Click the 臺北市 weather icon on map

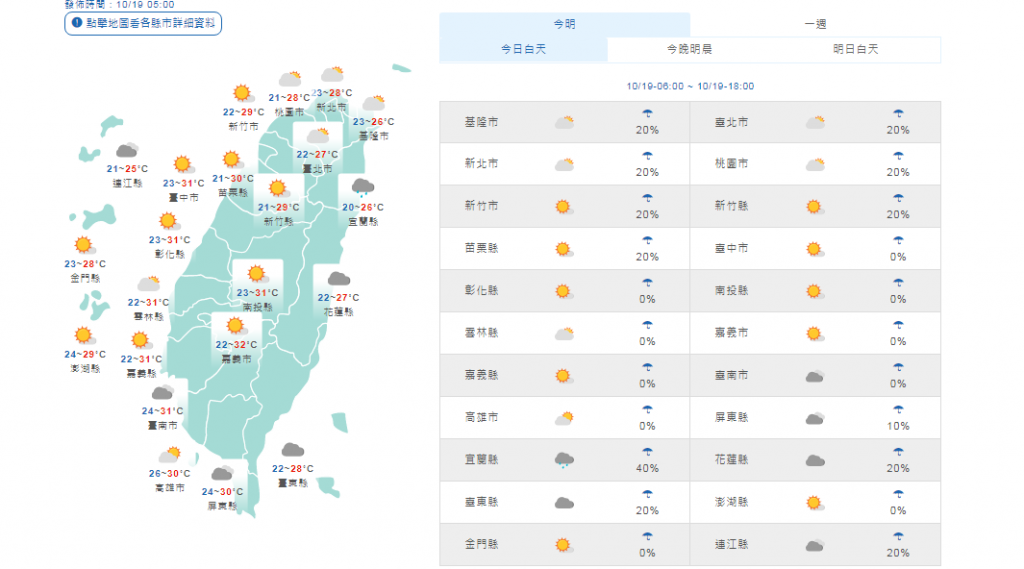[x=318, y=135]
